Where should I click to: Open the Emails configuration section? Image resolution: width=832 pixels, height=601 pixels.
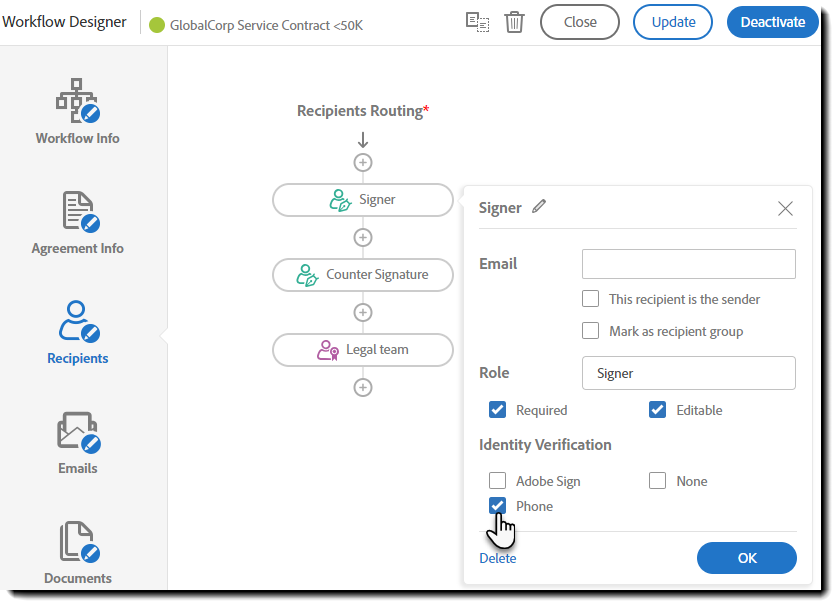click(77, 440)
